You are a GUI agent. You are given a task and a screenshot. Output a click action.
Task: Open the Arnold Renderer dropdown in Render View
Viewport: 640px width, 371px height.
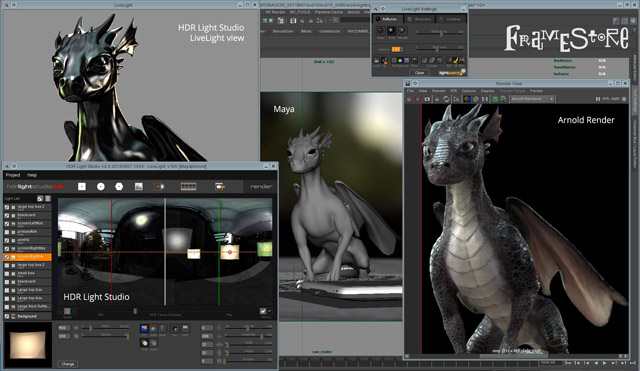532,99
